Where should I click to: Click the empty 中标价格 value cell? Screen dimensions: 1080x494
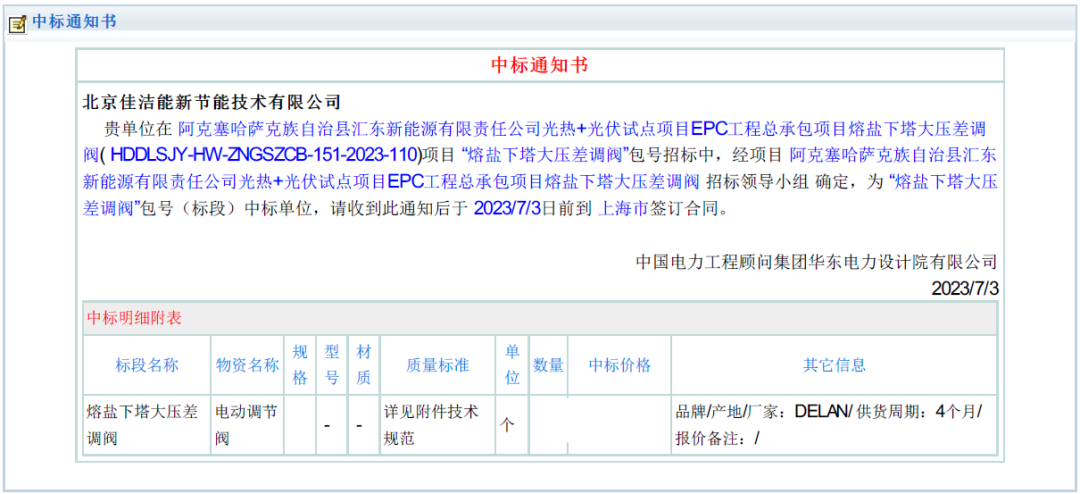click(619, 424)
